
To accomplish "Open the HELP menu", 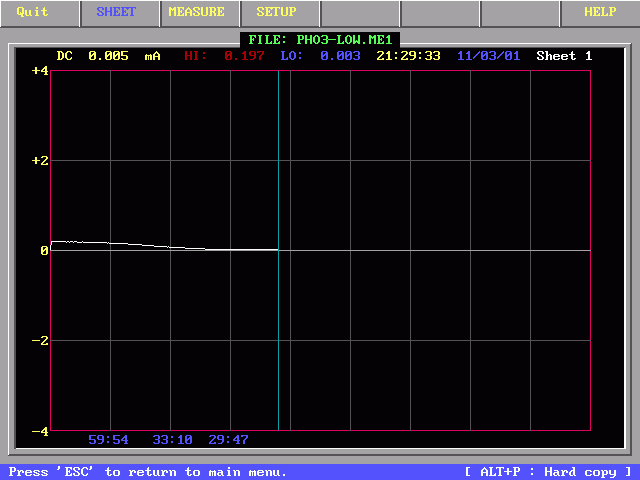I will pos(600,12).
